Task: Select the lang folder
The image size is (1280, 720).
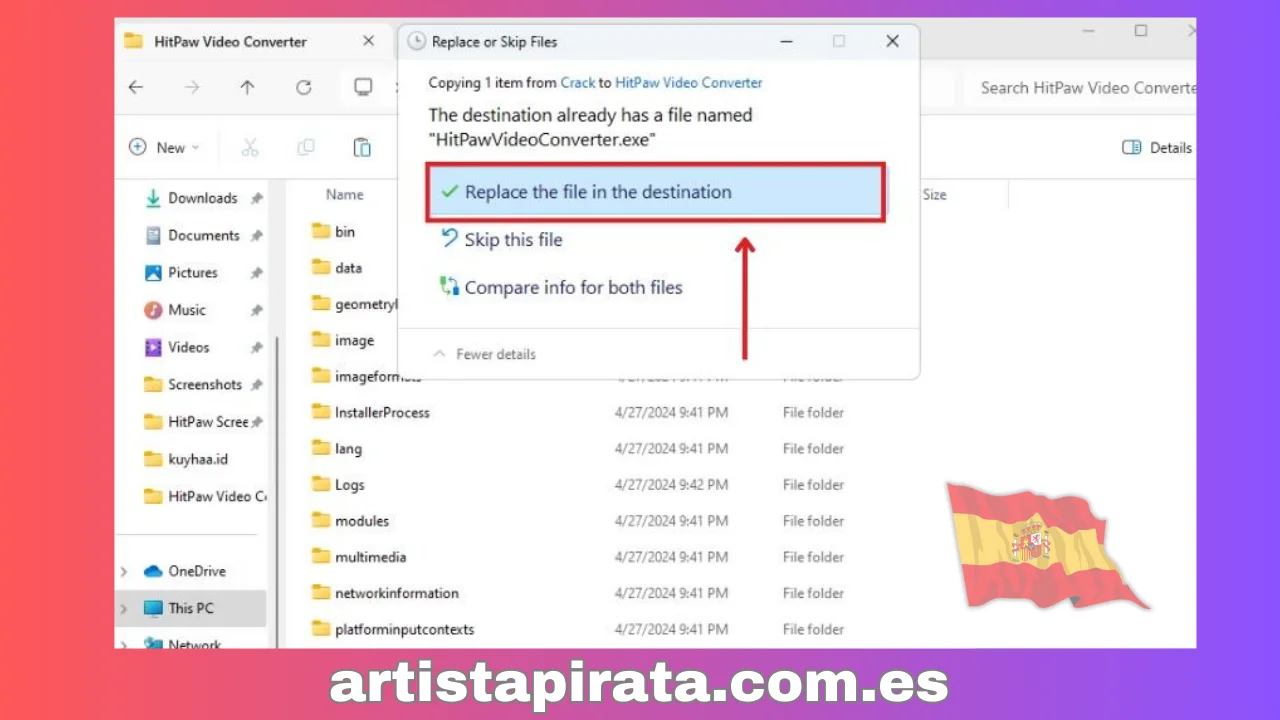Action: [348, 449]
